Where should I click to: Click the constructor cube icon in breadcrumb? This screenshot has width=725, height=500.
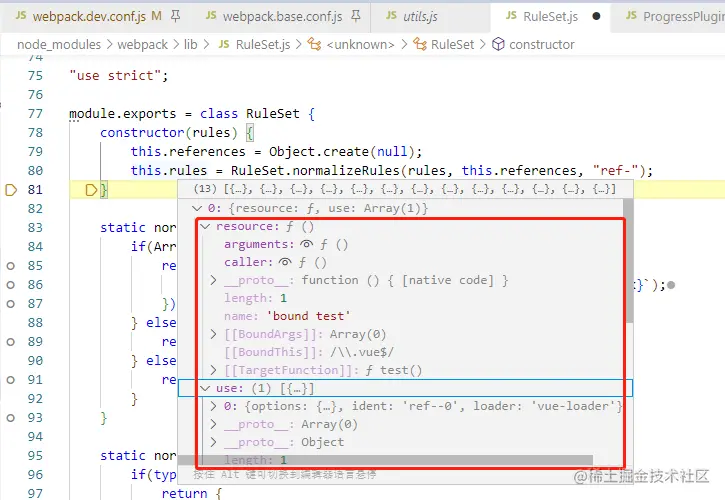tap(498, 44)
